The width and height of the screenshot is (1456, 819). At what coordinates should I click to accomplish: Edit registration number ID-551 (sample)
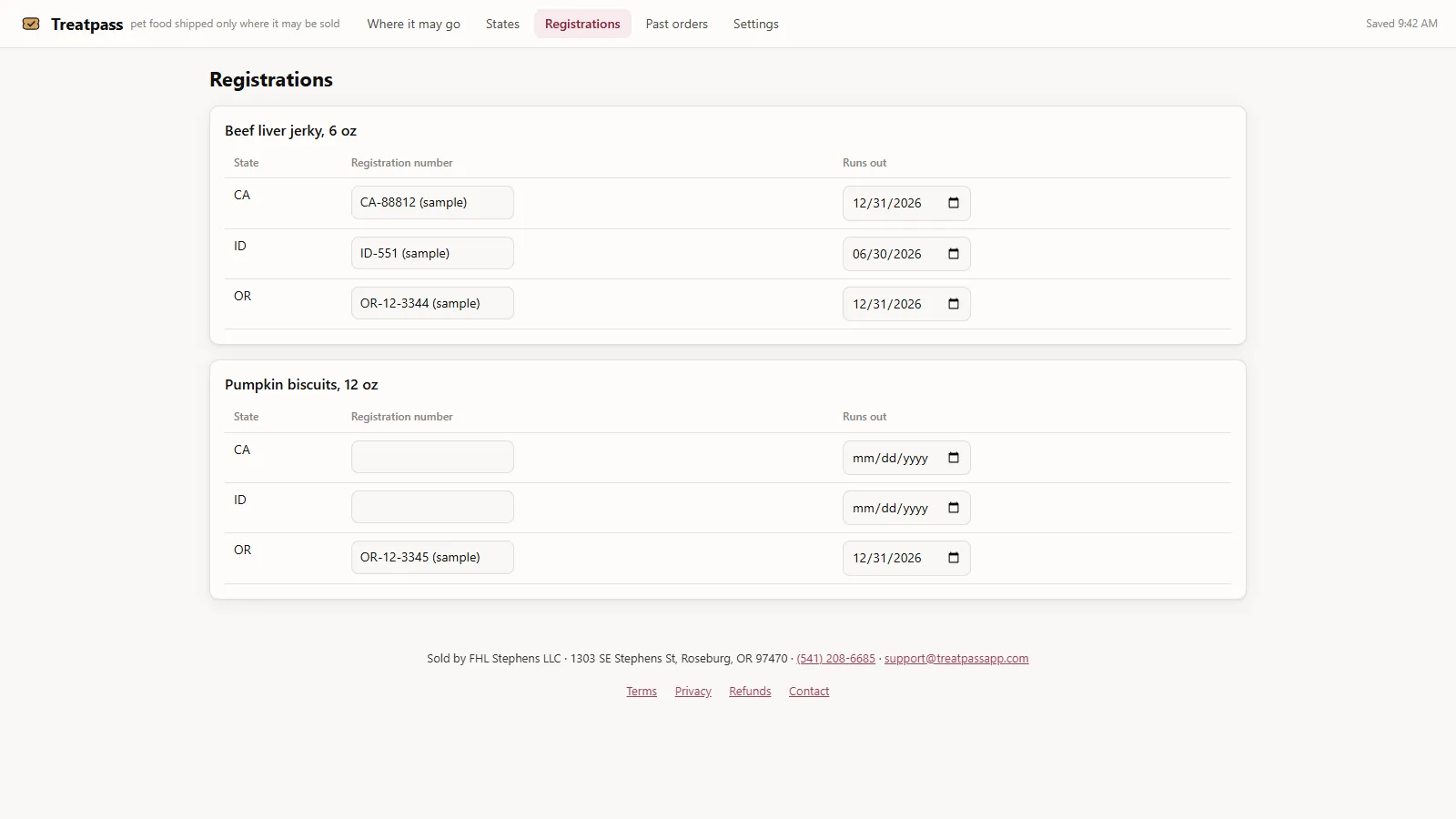point(432,253)
